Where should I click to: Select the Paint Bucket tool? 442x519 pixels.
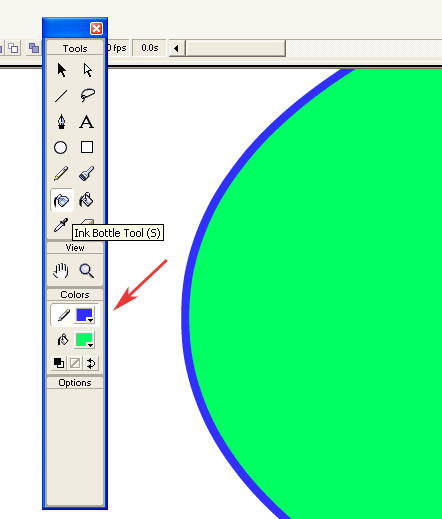click(86, 200)
